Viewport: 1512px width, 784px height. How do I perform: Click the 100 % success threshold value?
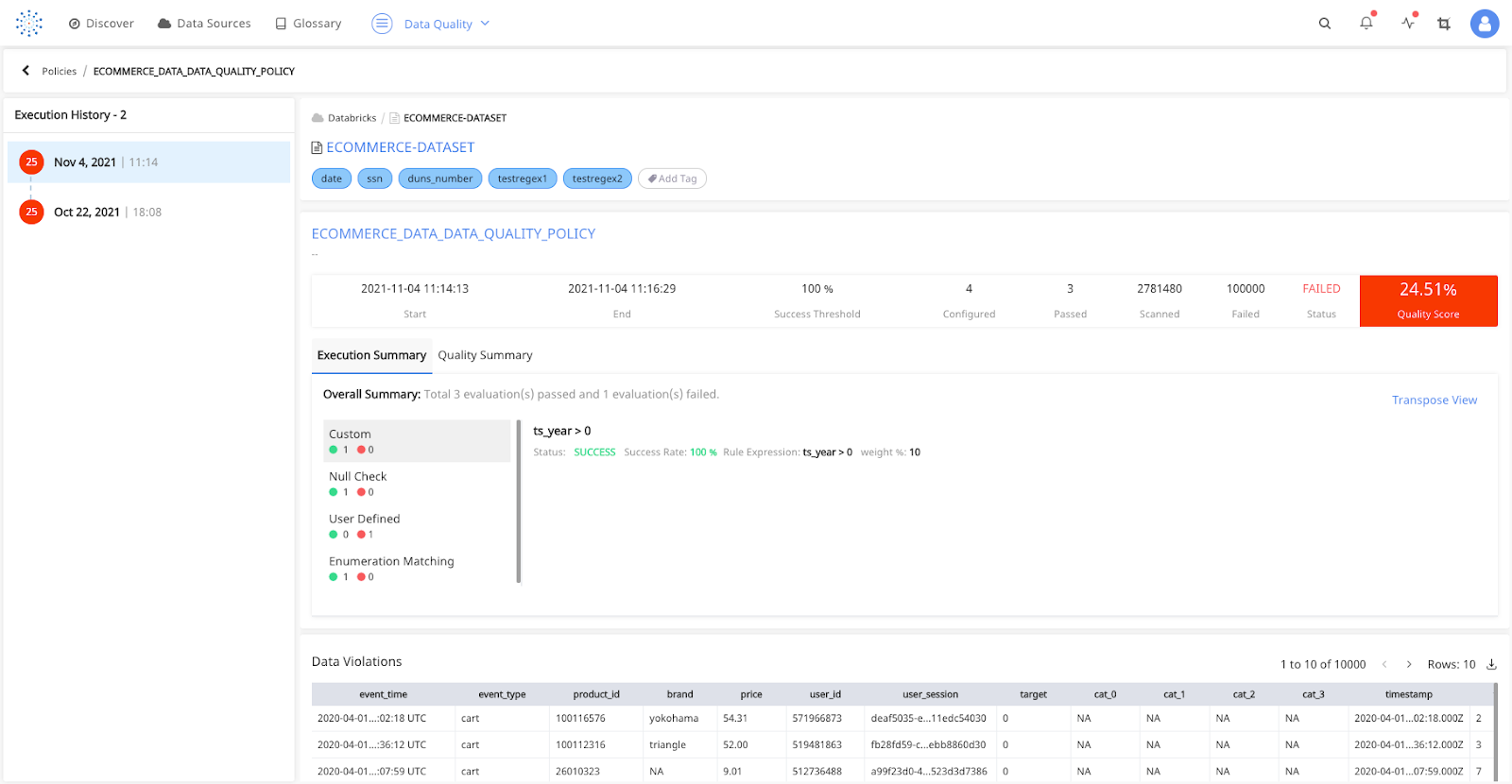(x=817, y=289)
